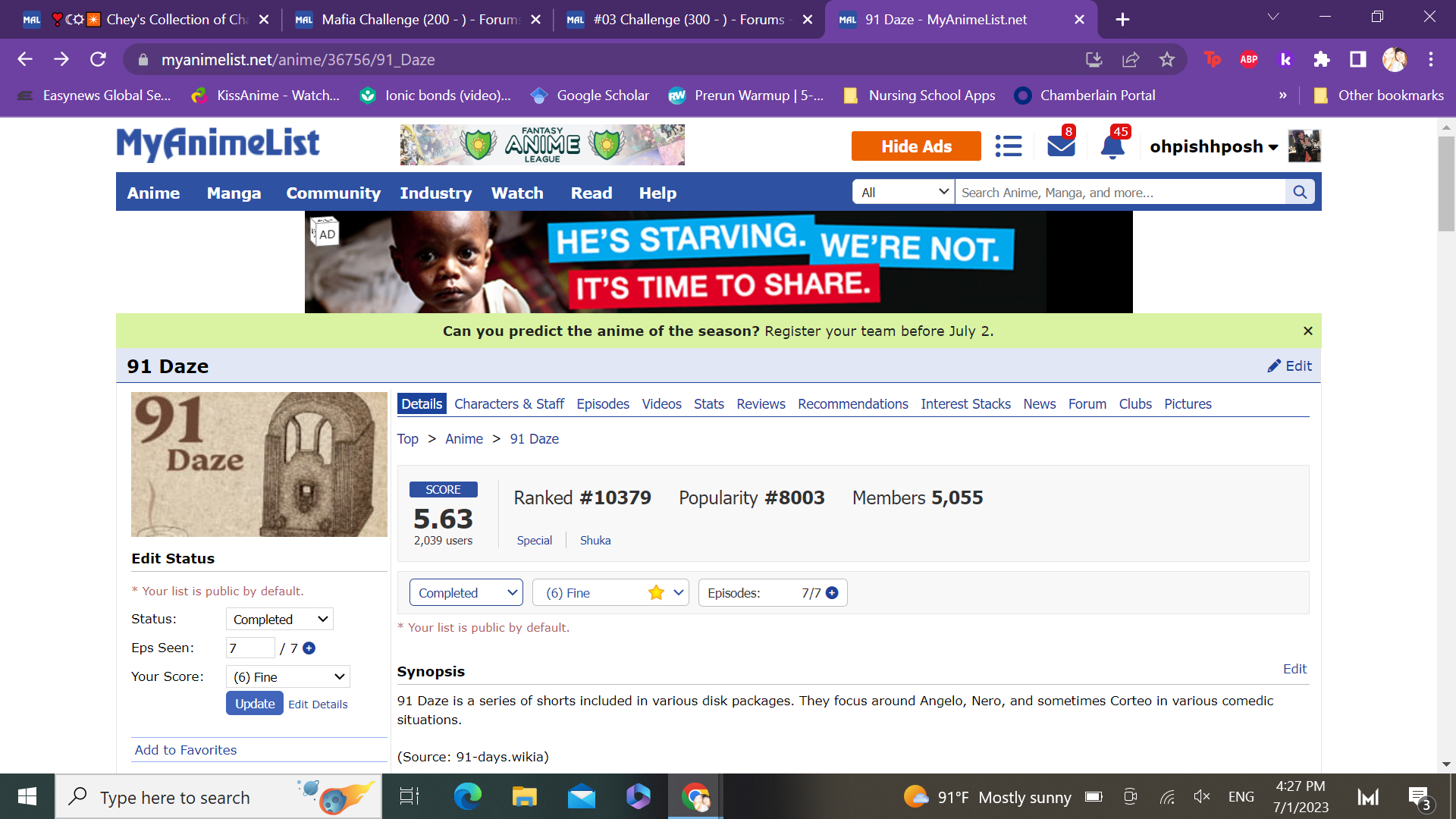The height and width of the screenshot is (819, 1456).
Task: Bookmark this page with the star icon
Action: (x=1166, y=60)
